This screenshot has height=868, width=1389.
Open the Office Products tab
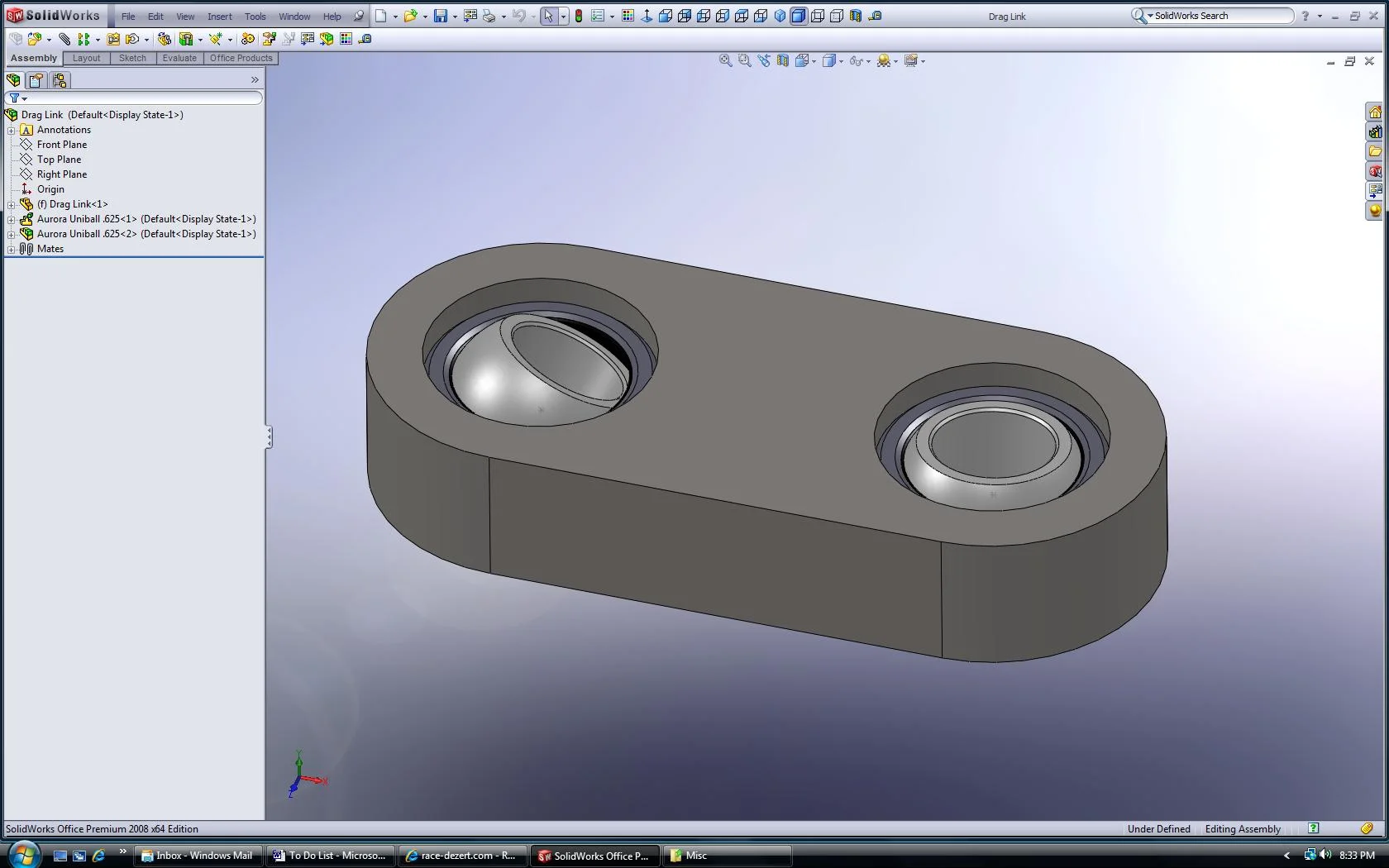(241, 59)
